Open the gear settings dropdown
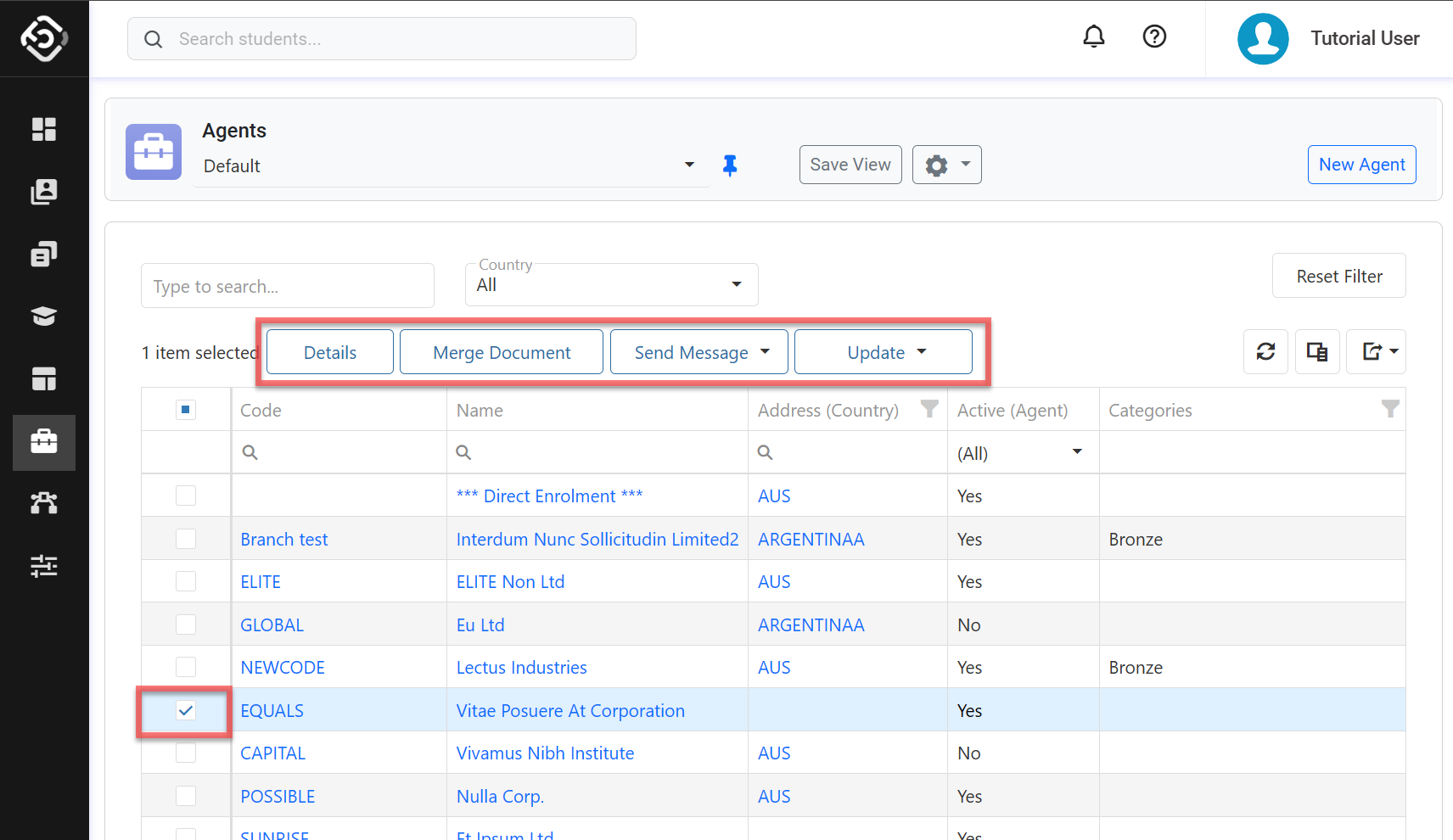This screenshot has width=1453, height=840. [947, 165]
